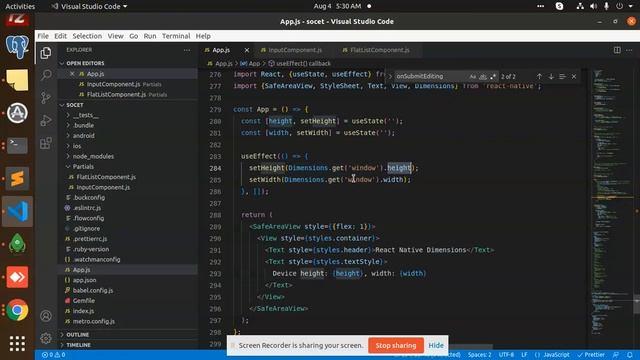
Task: Go to next match in find widget
Action: click(x=551, y=76)
